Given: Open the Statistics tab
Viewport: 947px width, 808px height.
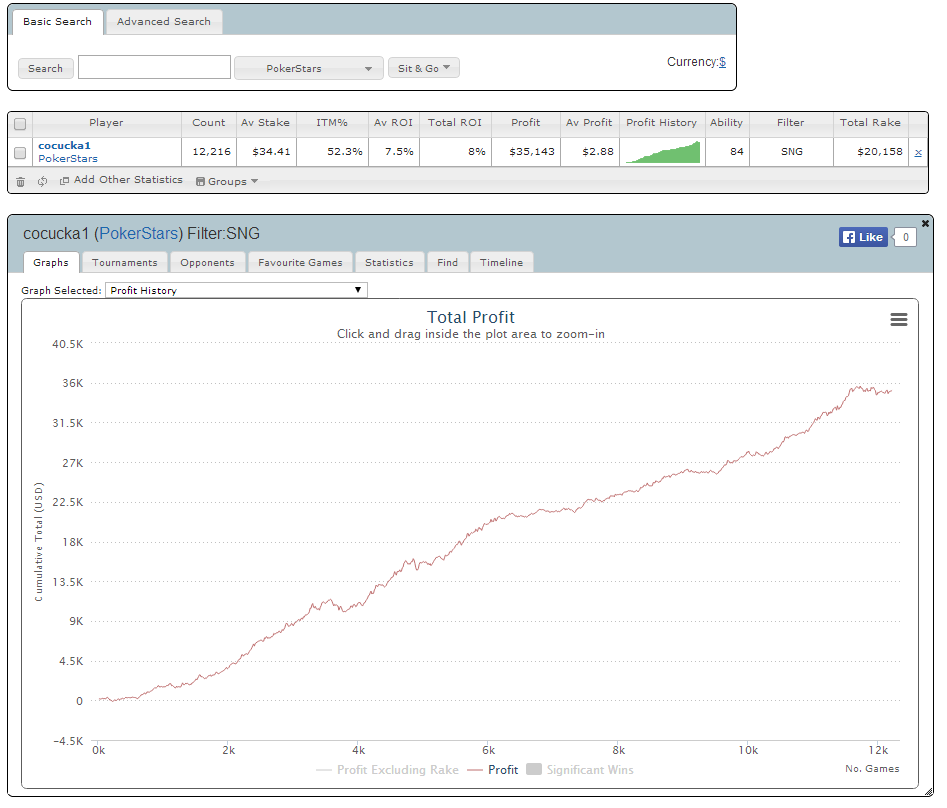Looking at the screenshot, I should pos(390,263).
